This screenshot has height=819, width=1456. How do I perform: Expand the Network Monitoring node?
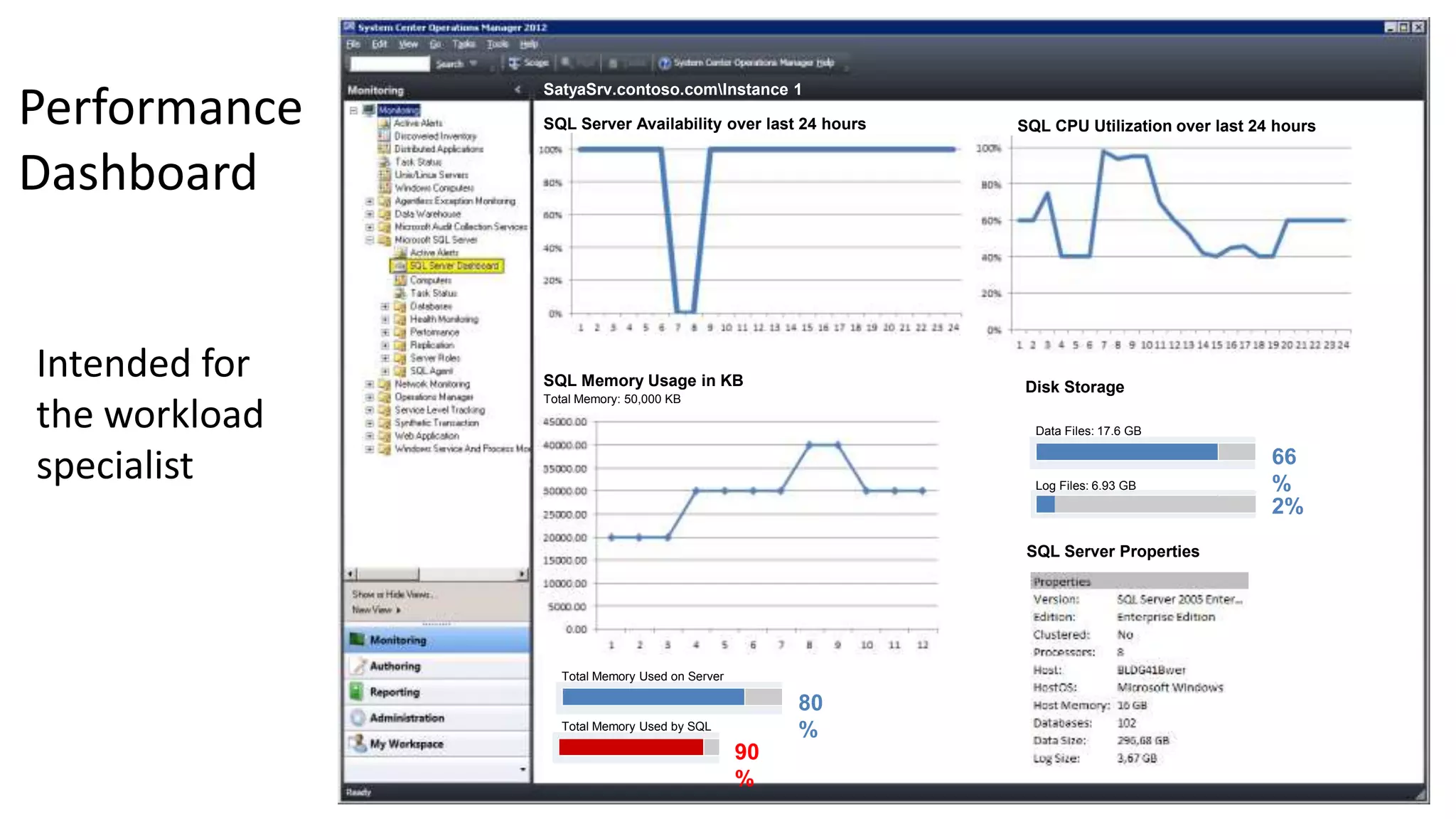(x=369, y=384)
